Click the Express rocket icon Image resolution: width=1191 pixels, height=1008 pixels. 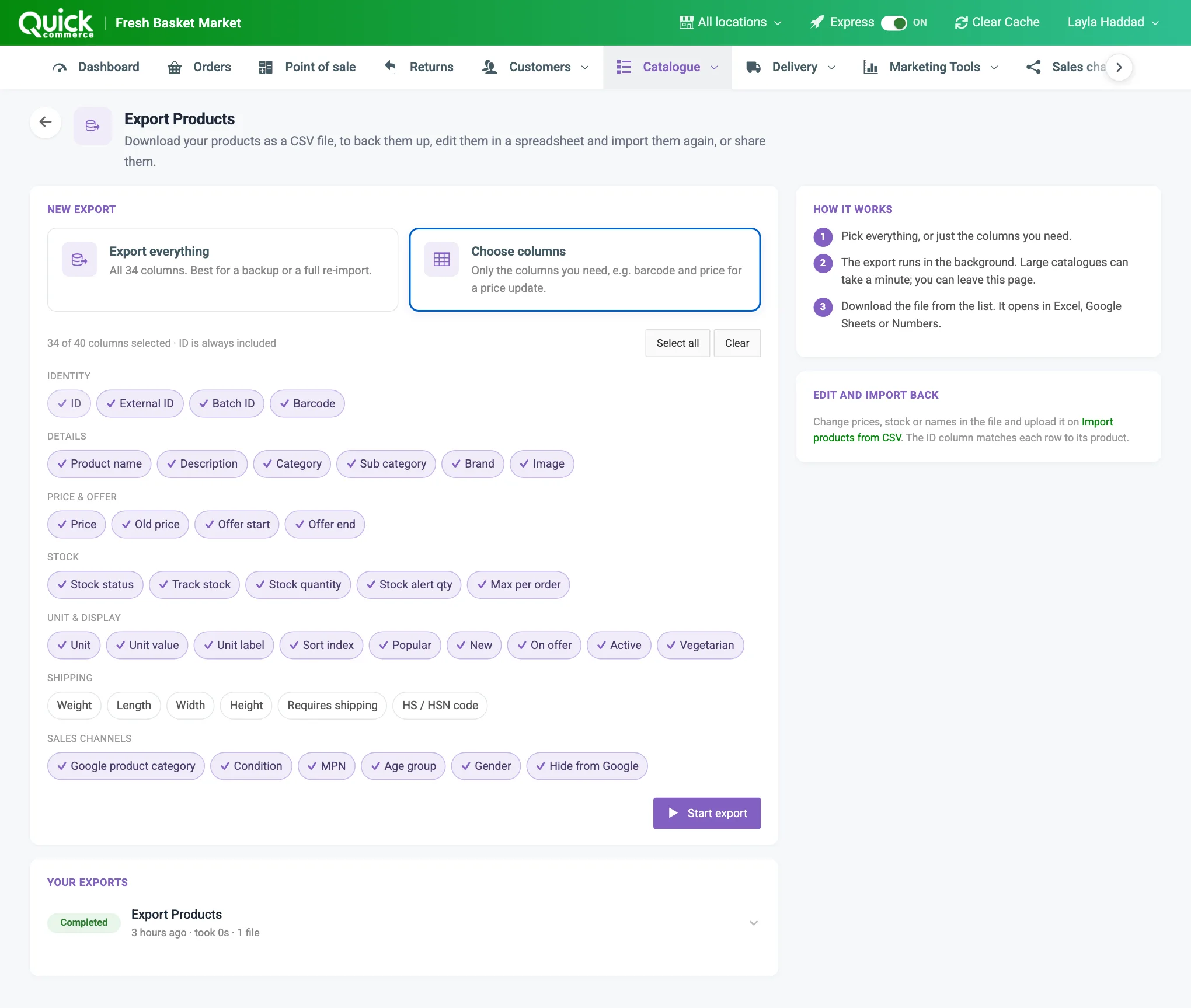817,22
